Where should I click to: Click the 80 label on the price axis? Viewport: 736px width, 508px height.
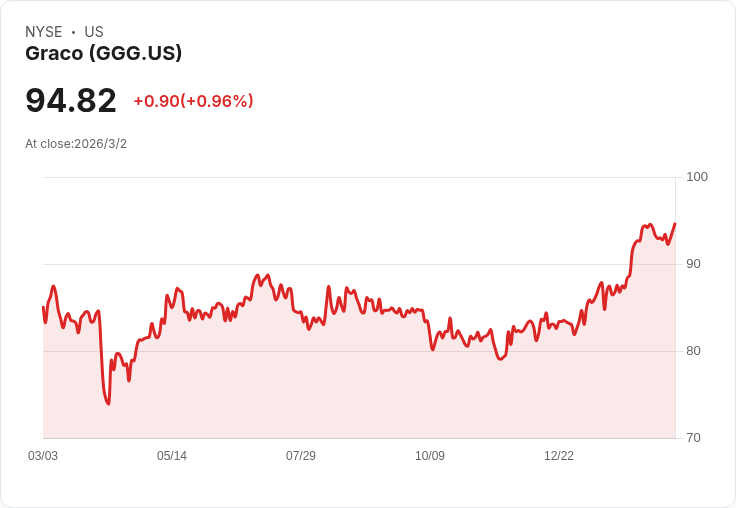coord(693,351)
